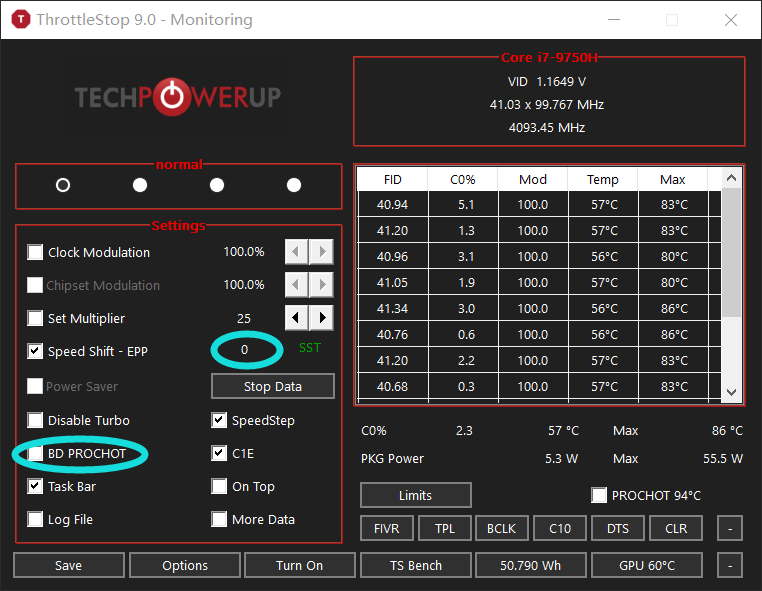Image resolution: width=762 pixels, height=591 pixels.
Task: Click the 4093.45 MHz frequency readout
Action: (x=547, y=127)
